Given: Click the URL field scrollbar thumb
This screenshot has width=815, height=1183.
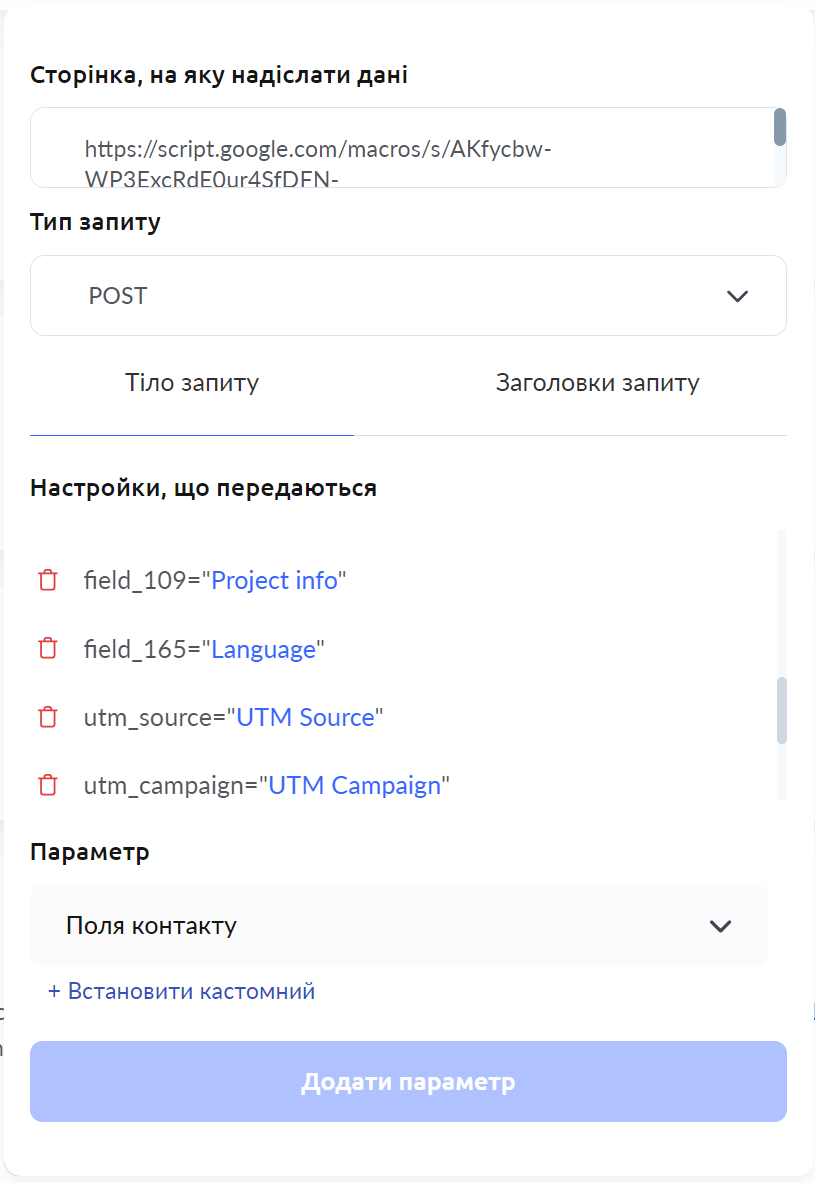Looking at the screenshot, I should (780, 127).
